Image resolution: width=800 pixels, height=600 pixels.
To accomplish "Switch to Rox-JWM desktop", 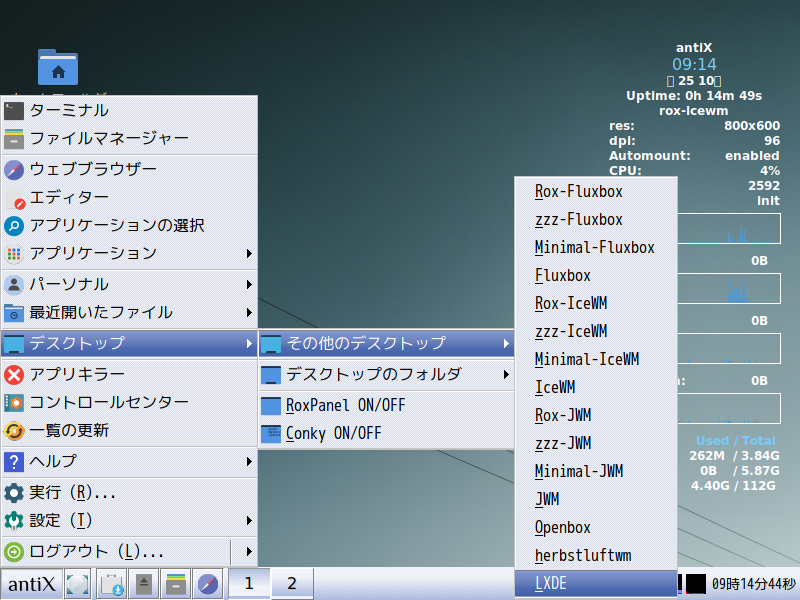I will coord(596,416).
